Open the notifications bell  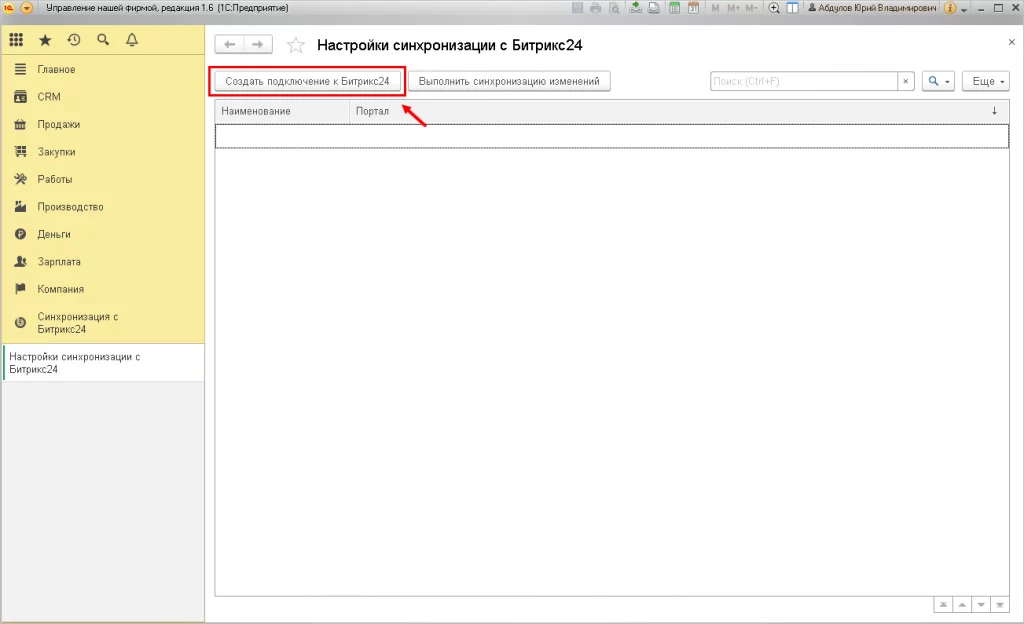132,40
